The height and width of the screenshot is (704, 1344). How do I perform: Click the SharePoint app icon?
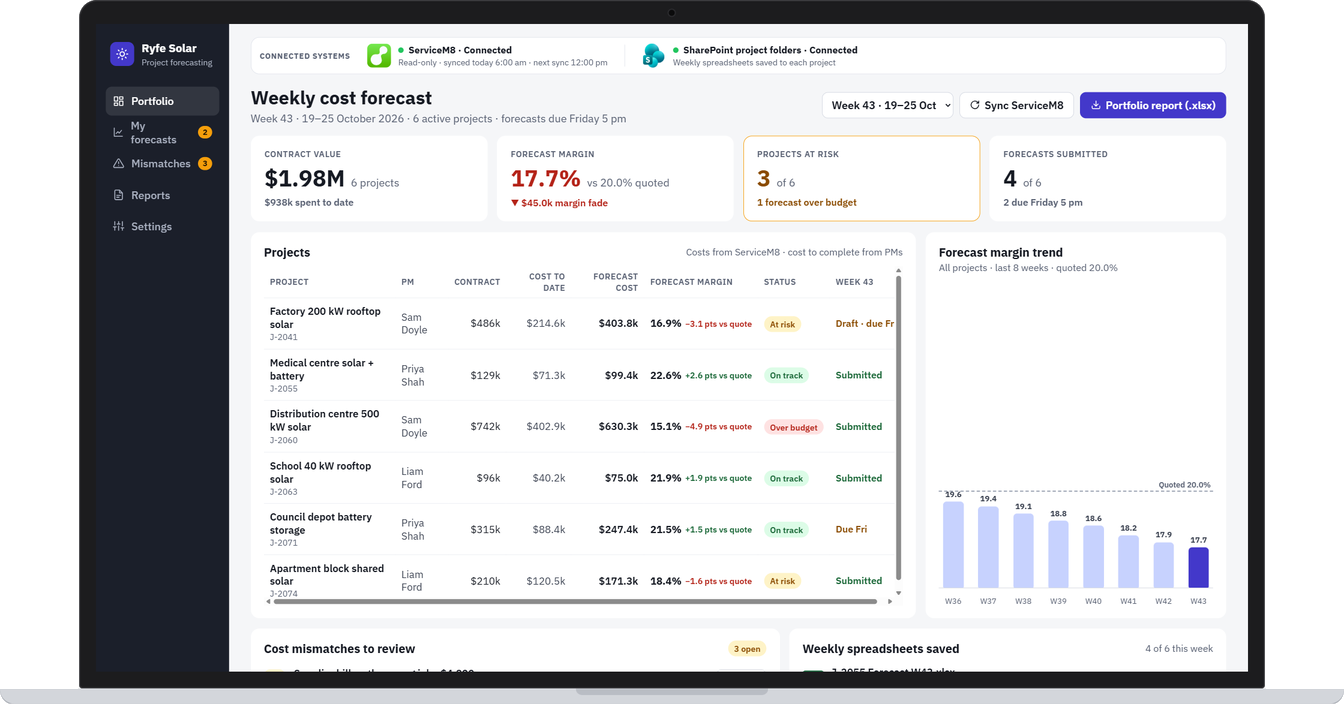pyautogui.click(x=654, y=56)
